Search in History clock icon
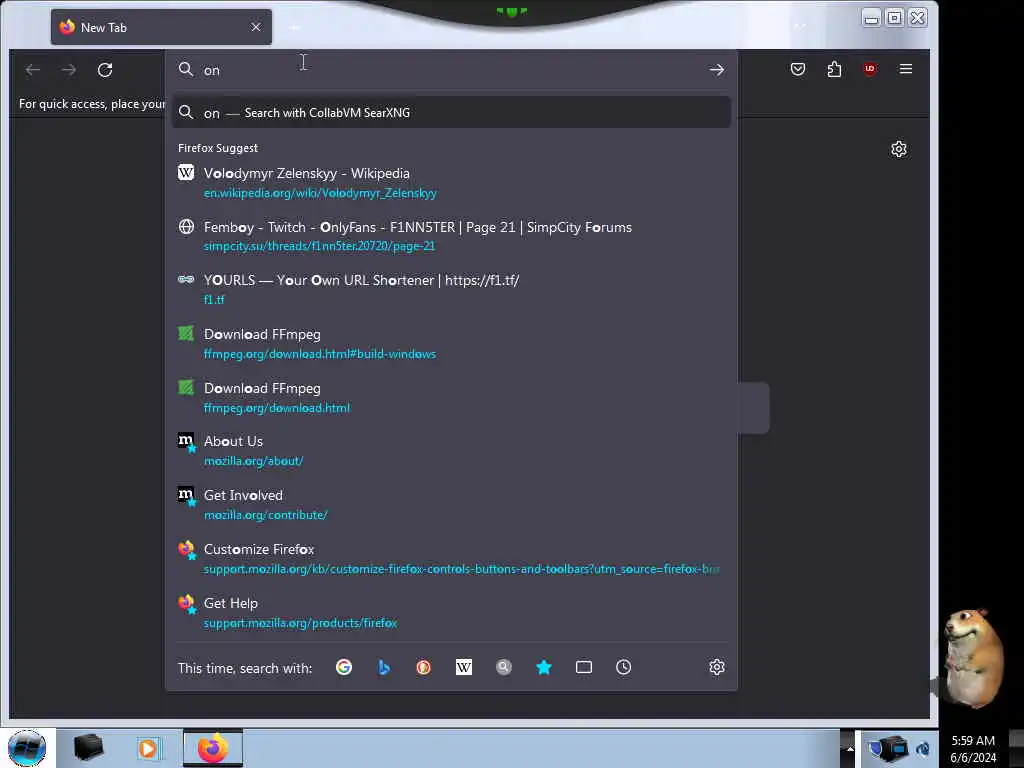Image resolution: width=1024 pixels, height=768 pixels. (624, 667)
